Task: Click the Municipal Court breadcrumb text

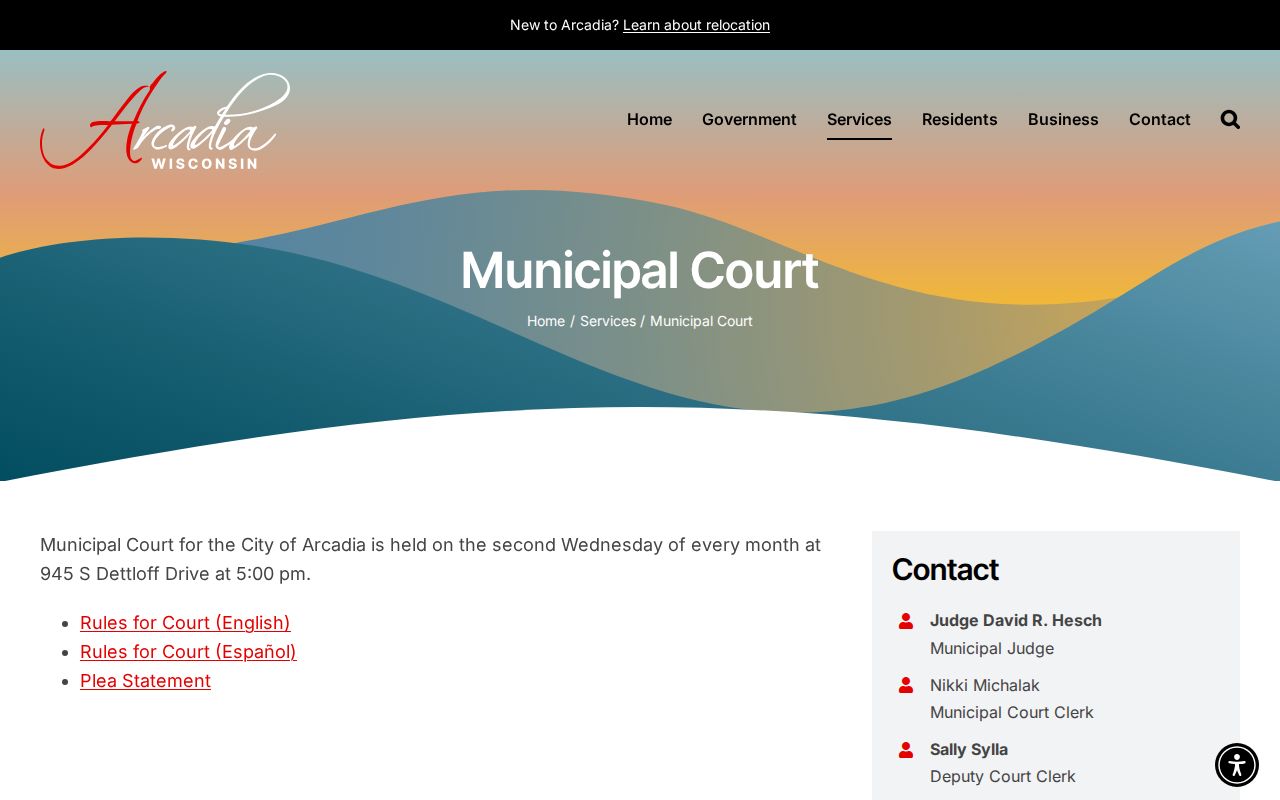Action: 701,321
